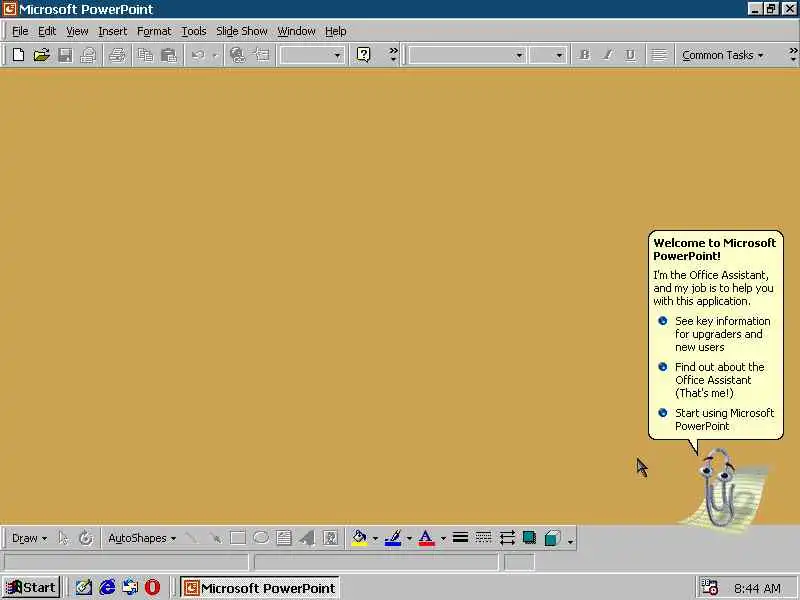Apply Fill Color with paint bucket

(360, 538)
